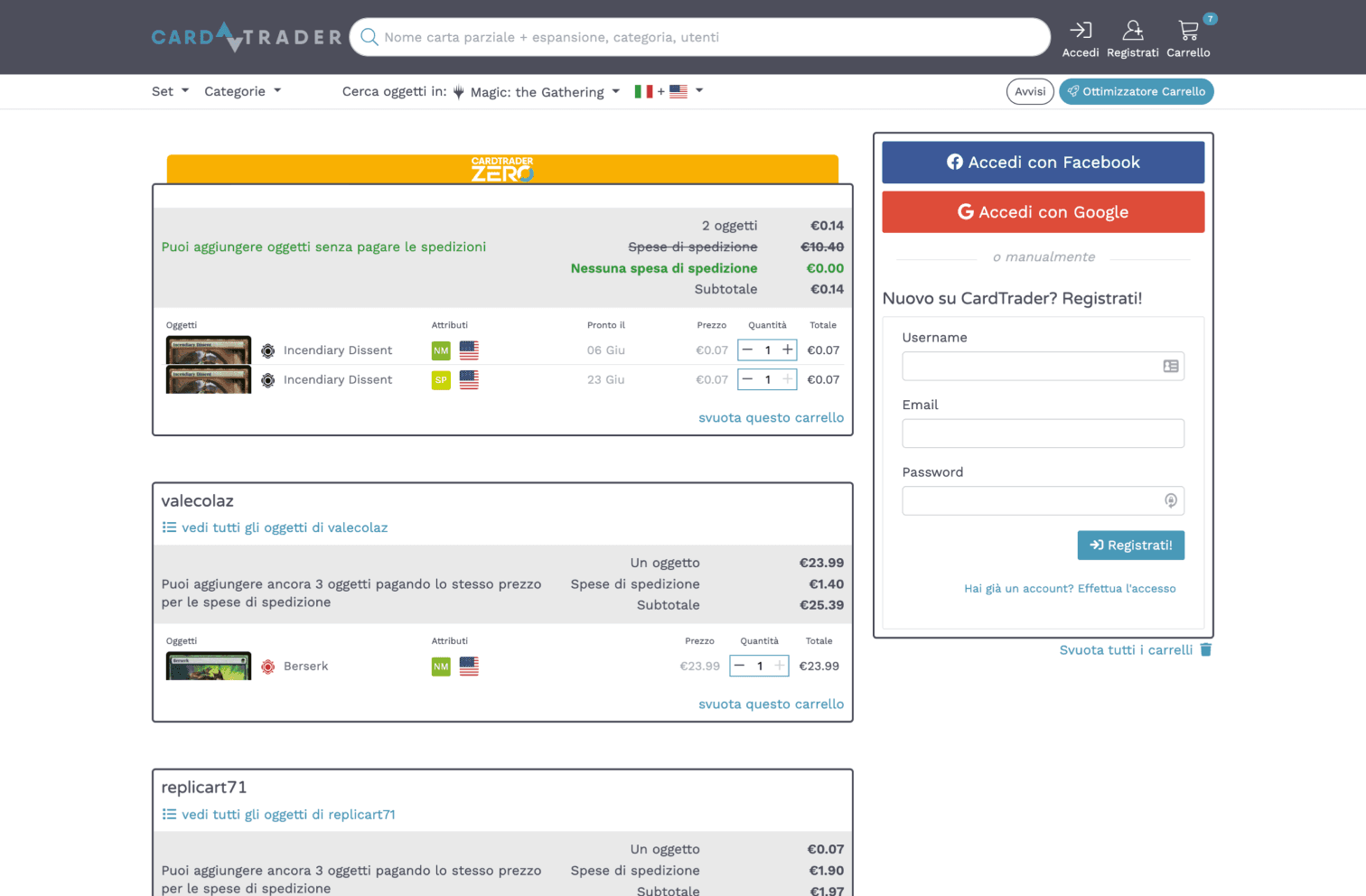
Task: Click the CardTrader logo
Action: (246, 37)
